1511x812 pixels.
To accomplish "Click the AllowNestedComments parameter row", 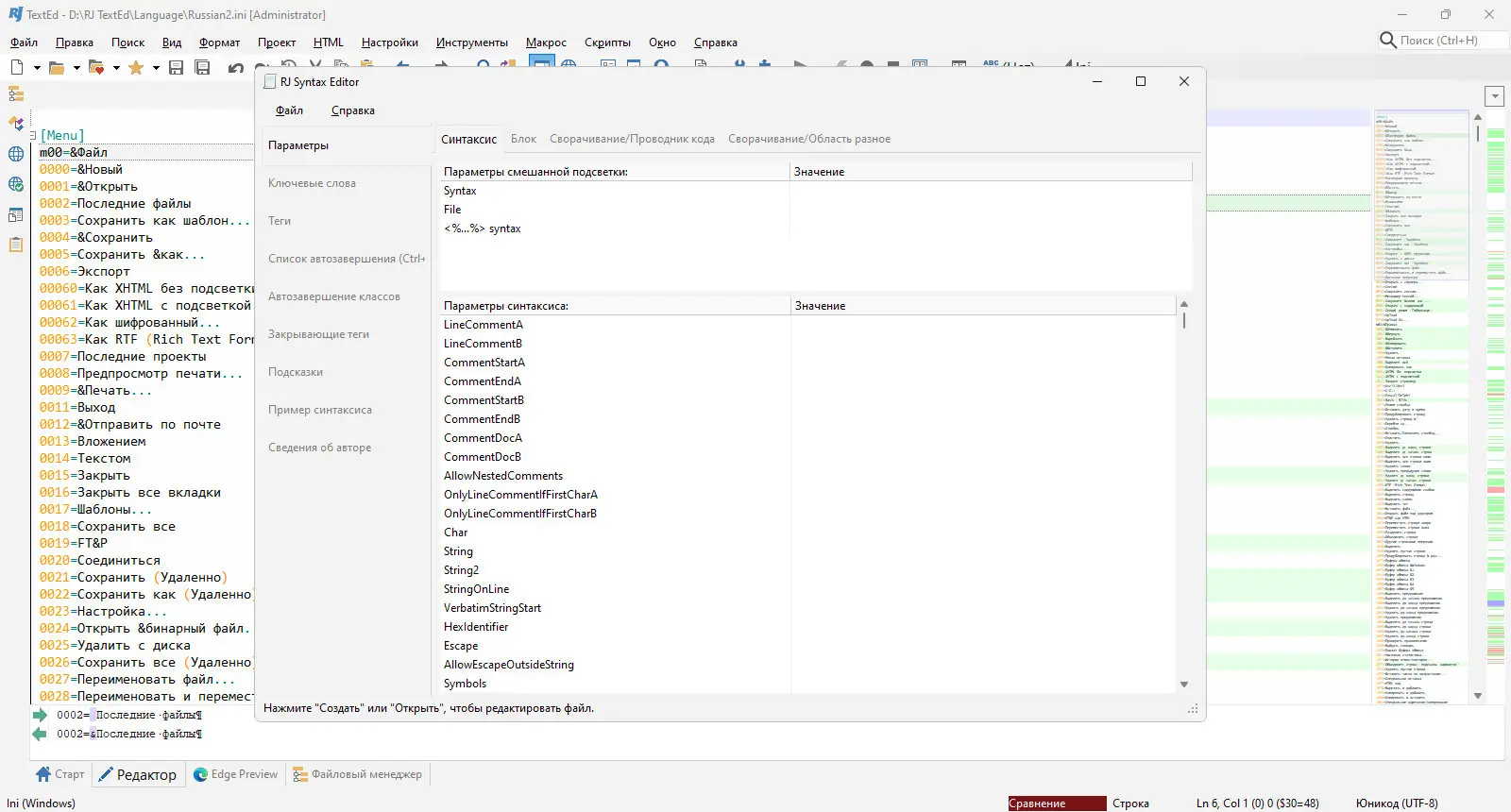I will coord(807,476).
